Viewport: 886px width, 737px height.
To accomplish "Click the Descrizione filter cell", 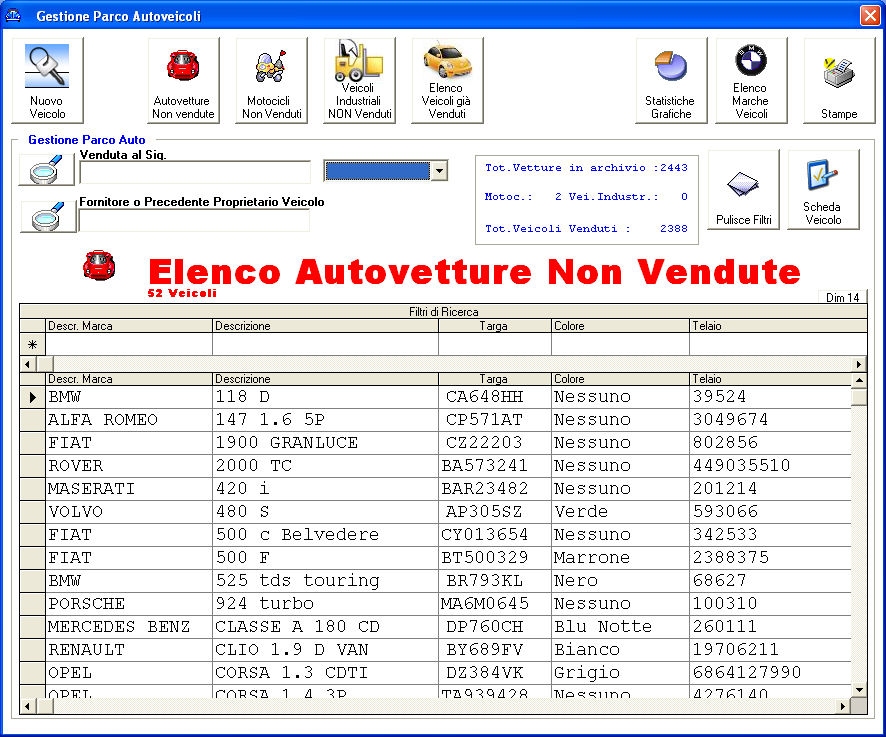I will pyautogui.click(x=325, y=344).
